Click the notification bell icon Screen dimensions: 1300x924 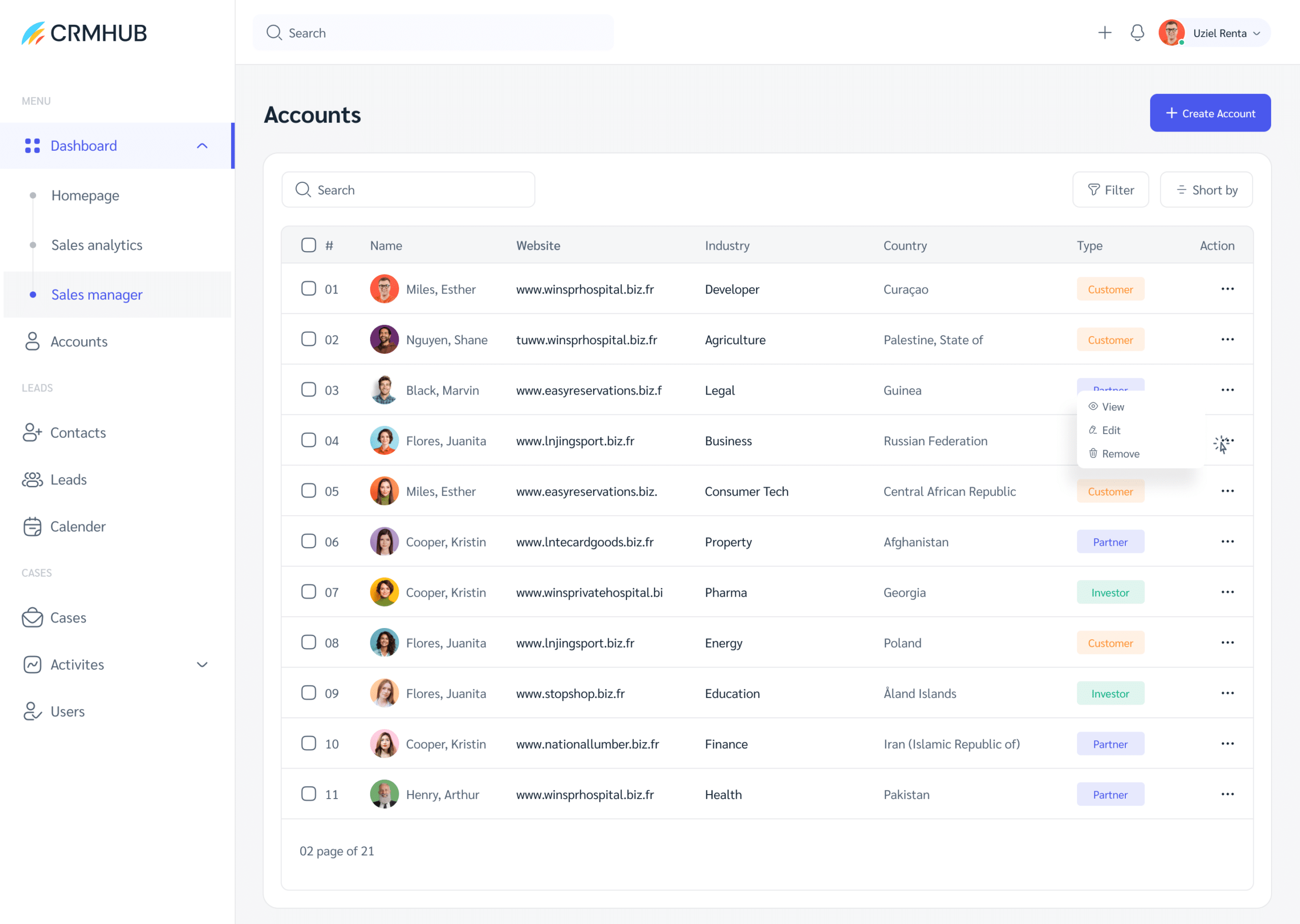pos(1136,33)
